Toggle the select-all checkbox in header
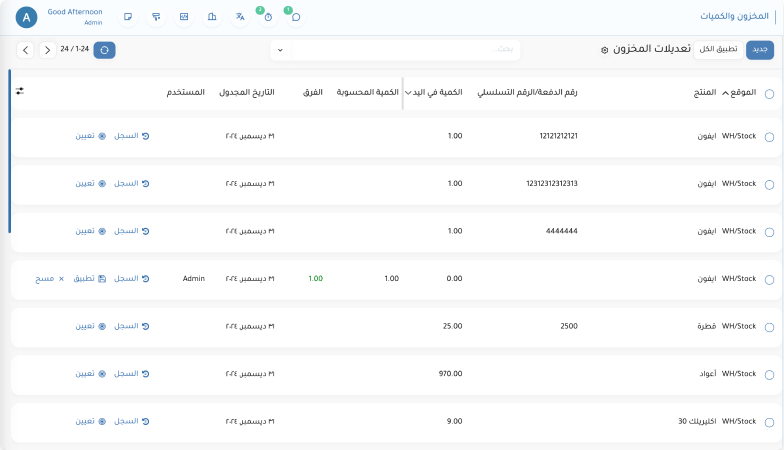This screenshot has height=450, width=784. pyautogui.click(x=769, y=94)
